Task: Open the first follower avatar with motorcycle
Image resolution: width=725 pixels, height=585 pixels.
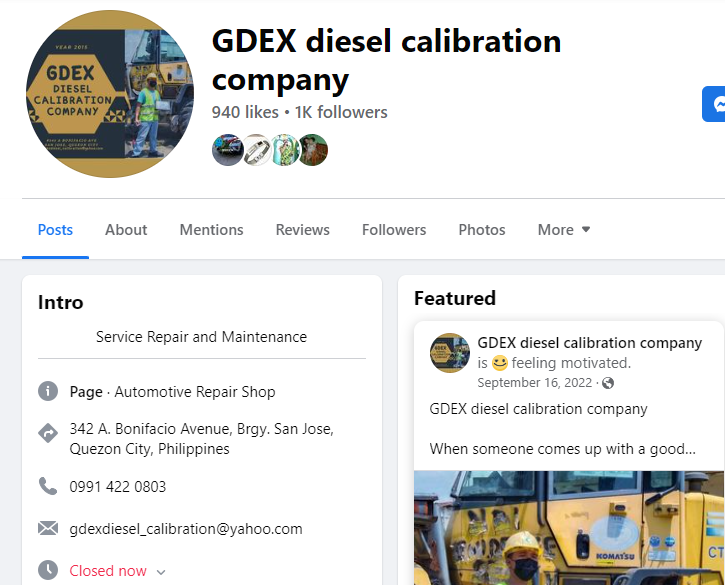Action: [x=227, y=150]
